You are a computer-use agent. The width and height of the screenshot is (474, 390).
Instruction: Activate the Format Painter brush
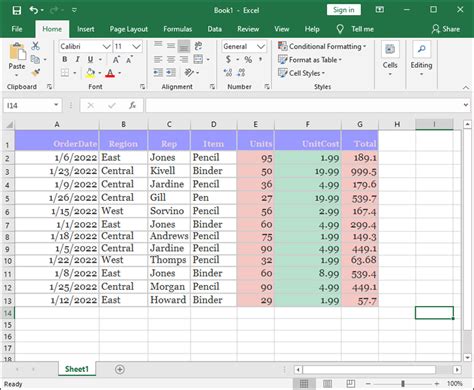(36, 72)
